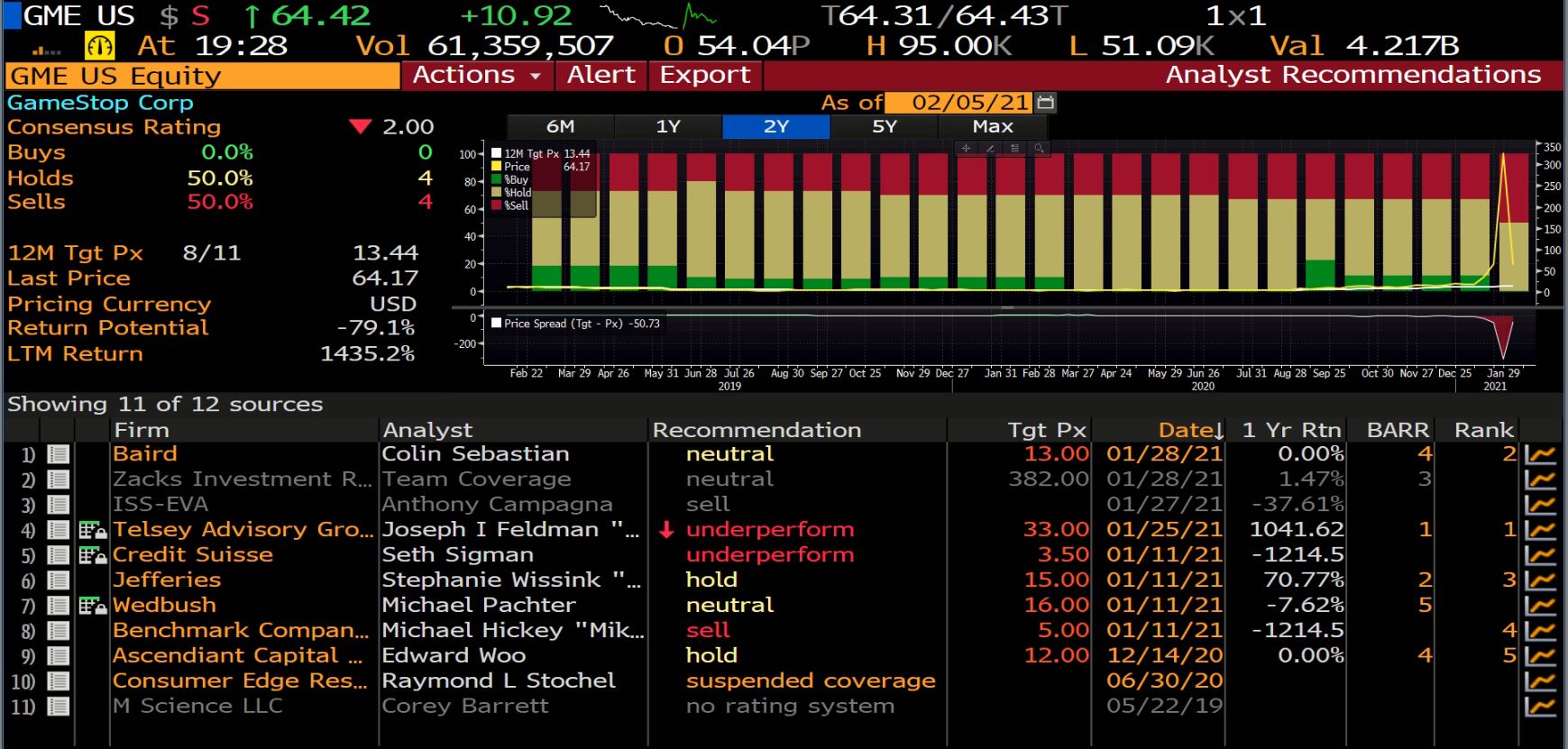Click the GameStop Corp company name
The height and width of the screenshot is (749, 1568).
pos(100,103)
